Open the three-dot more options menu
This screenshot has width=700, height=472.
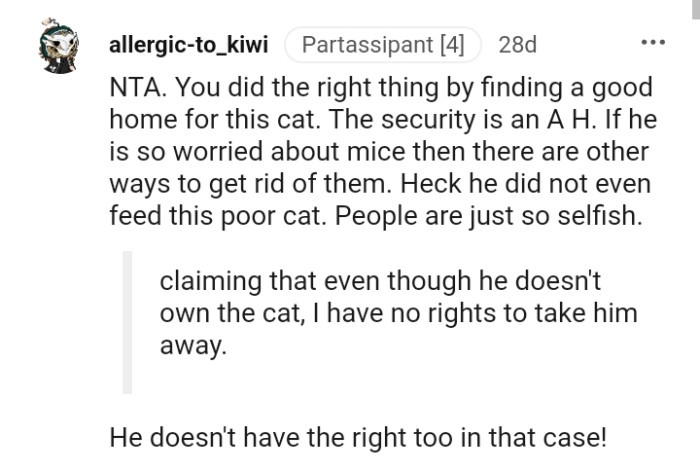[653, 45]
